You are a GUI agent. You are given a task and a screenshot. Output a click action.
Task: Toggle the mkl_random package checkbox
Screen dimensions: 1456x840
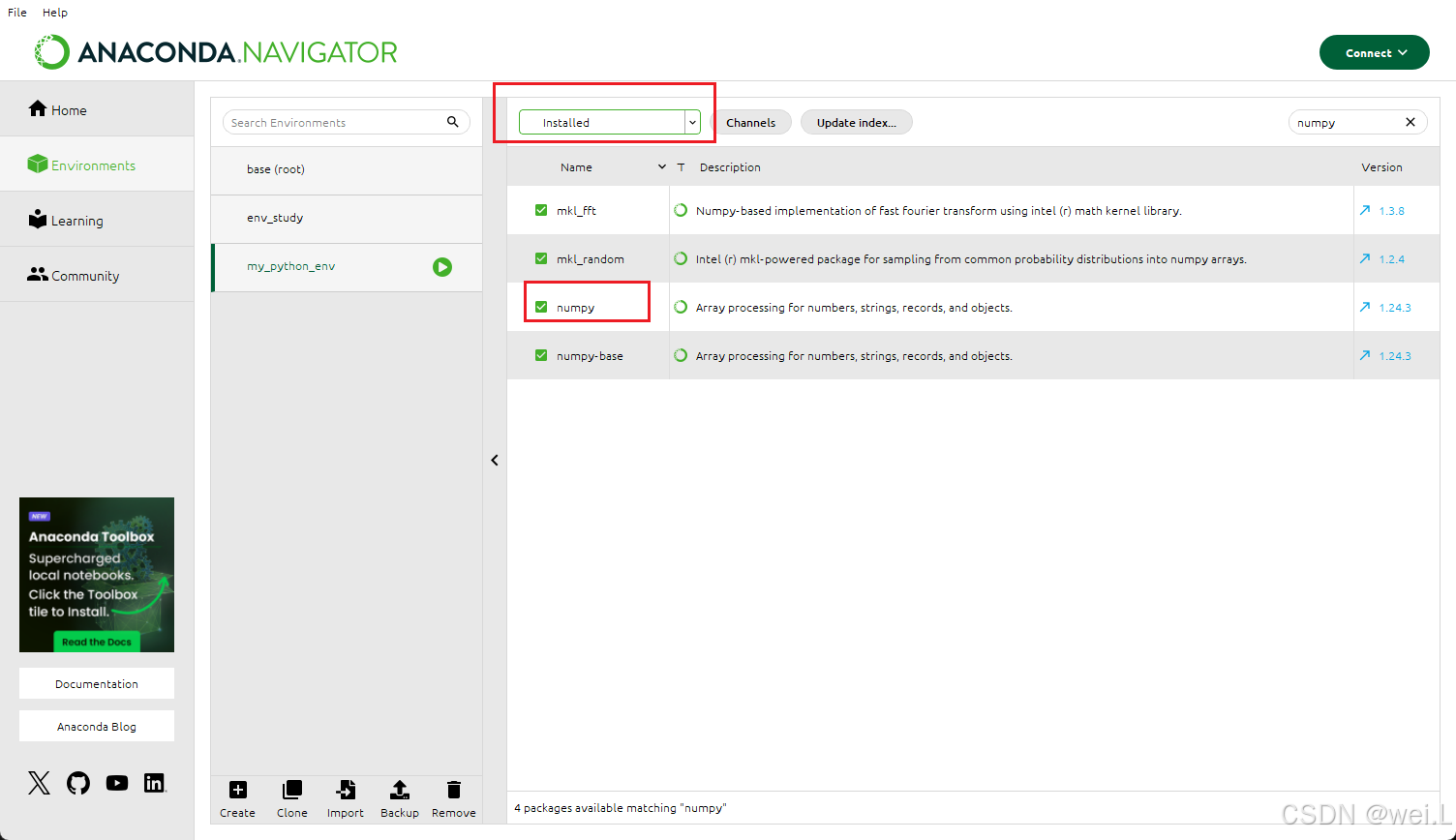(541, 258)
